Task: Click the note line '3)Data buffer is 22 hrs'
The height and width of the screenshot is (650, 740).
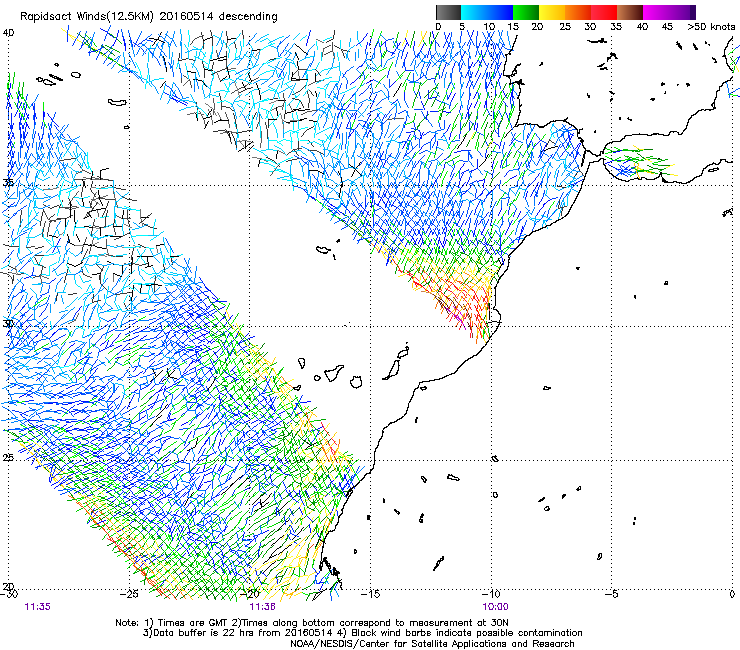Action: tap(362, 633)
